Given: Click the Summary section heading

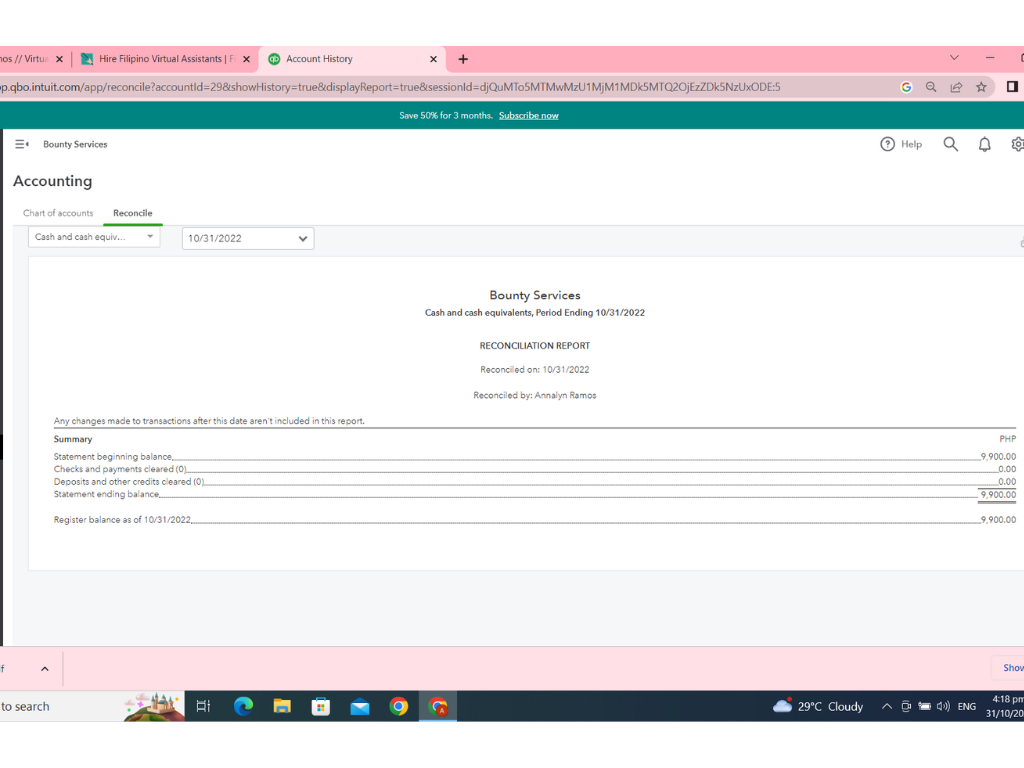Looking at the screenshot, I should pos(72,439).
